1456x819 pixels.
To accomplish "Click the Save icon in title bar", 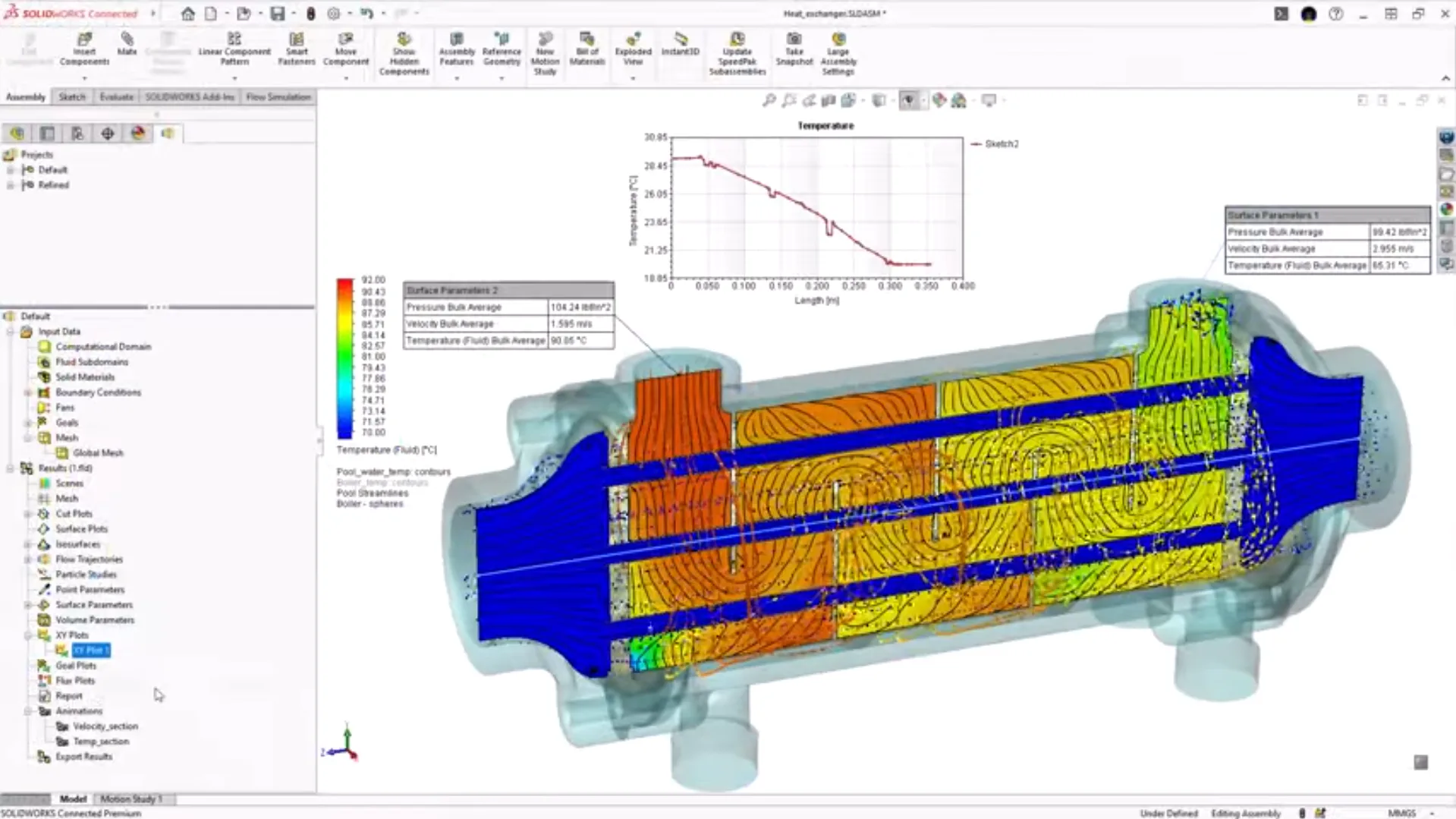I will 278,14.
